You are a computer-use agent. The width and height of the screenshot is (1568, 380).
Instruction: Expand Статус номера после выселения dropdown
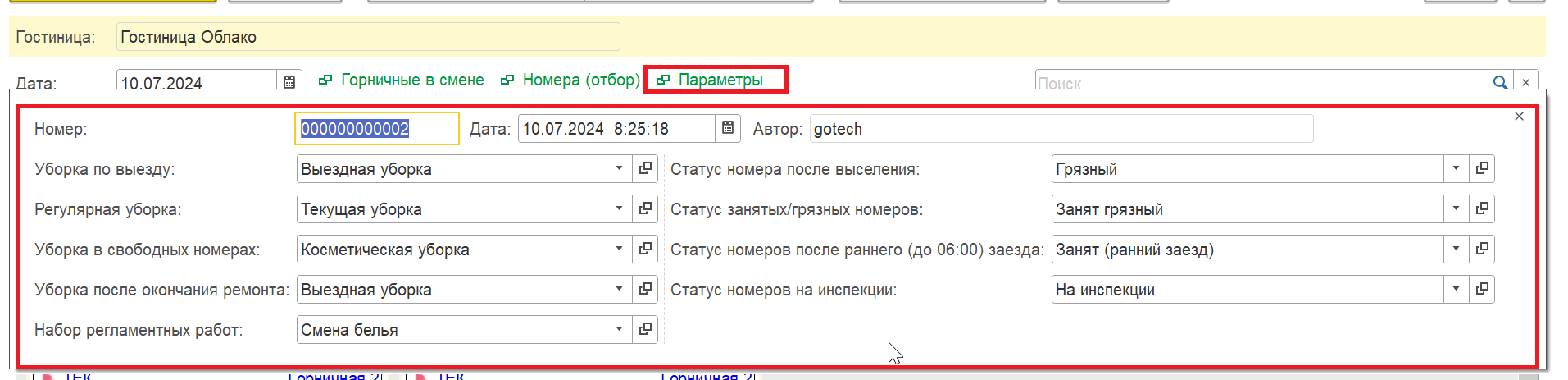coord(1456,168)
